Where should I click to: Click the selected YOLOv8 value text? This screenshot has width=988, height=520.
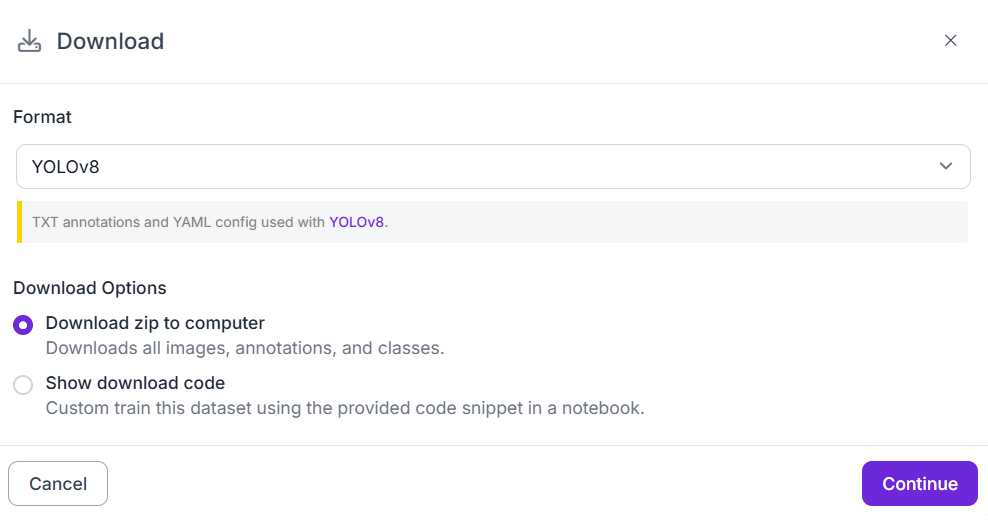(x=66, y=167)
